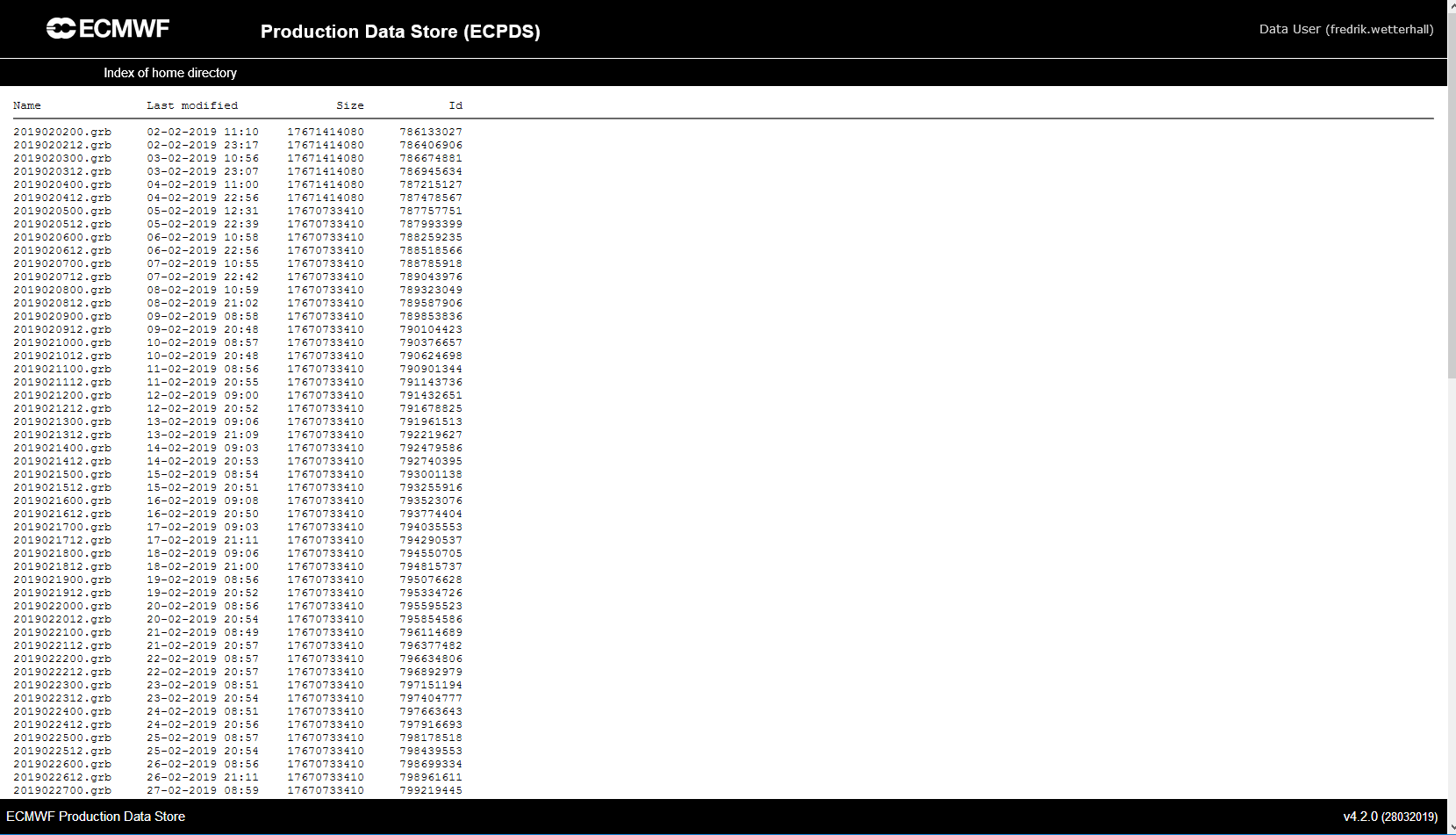
Task: Open file 2019021500.grb
Action: coord(62,474)
